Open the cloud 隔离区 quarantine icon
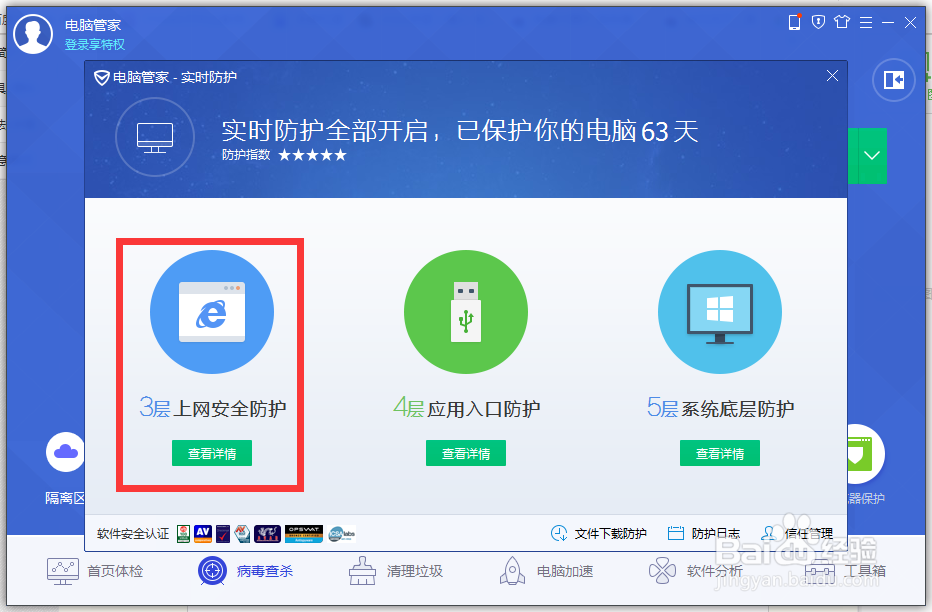932x612 pixels. pyautogui.click(x=65, y=452)
